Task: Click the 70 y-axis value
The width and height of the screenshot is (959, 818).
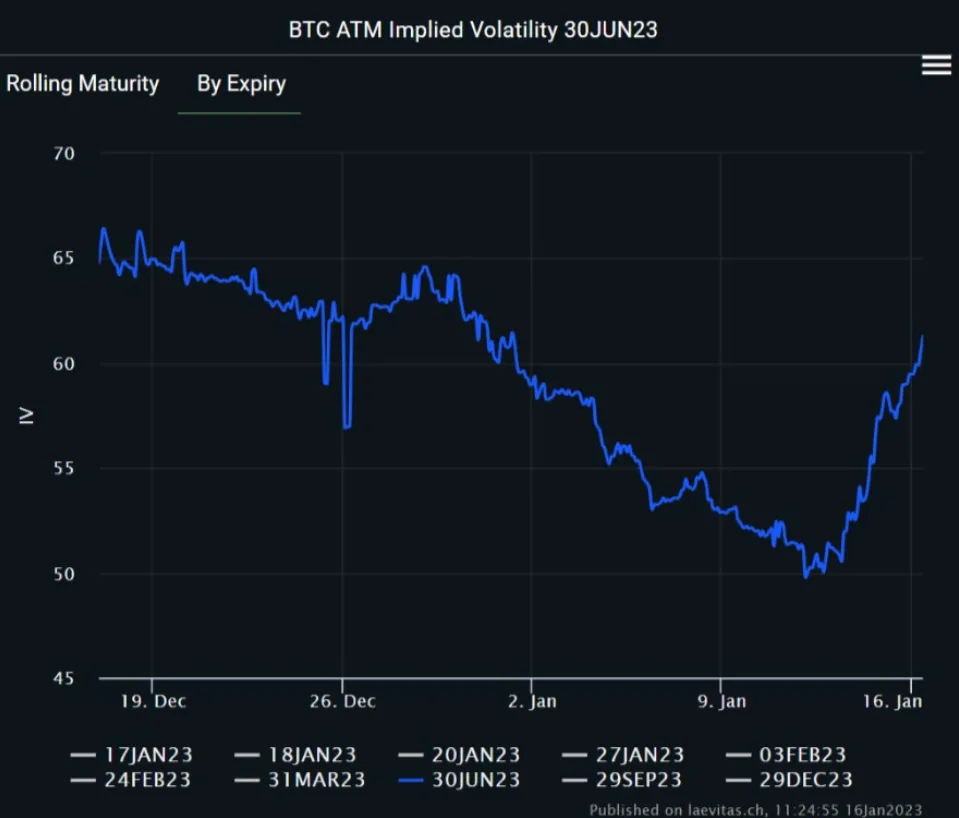Action: (x=64, y=154)
